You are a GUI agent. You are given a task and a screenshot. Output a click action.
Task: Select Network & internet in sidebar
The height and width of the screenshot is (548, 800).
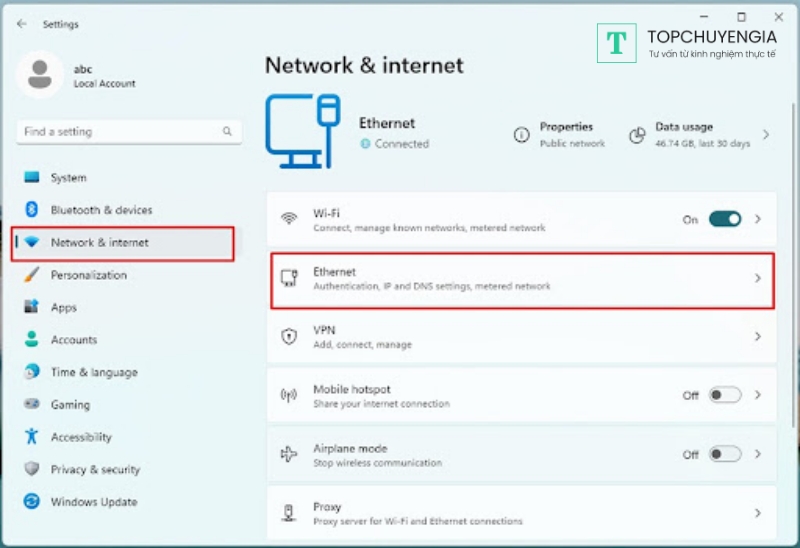[99, 243]
